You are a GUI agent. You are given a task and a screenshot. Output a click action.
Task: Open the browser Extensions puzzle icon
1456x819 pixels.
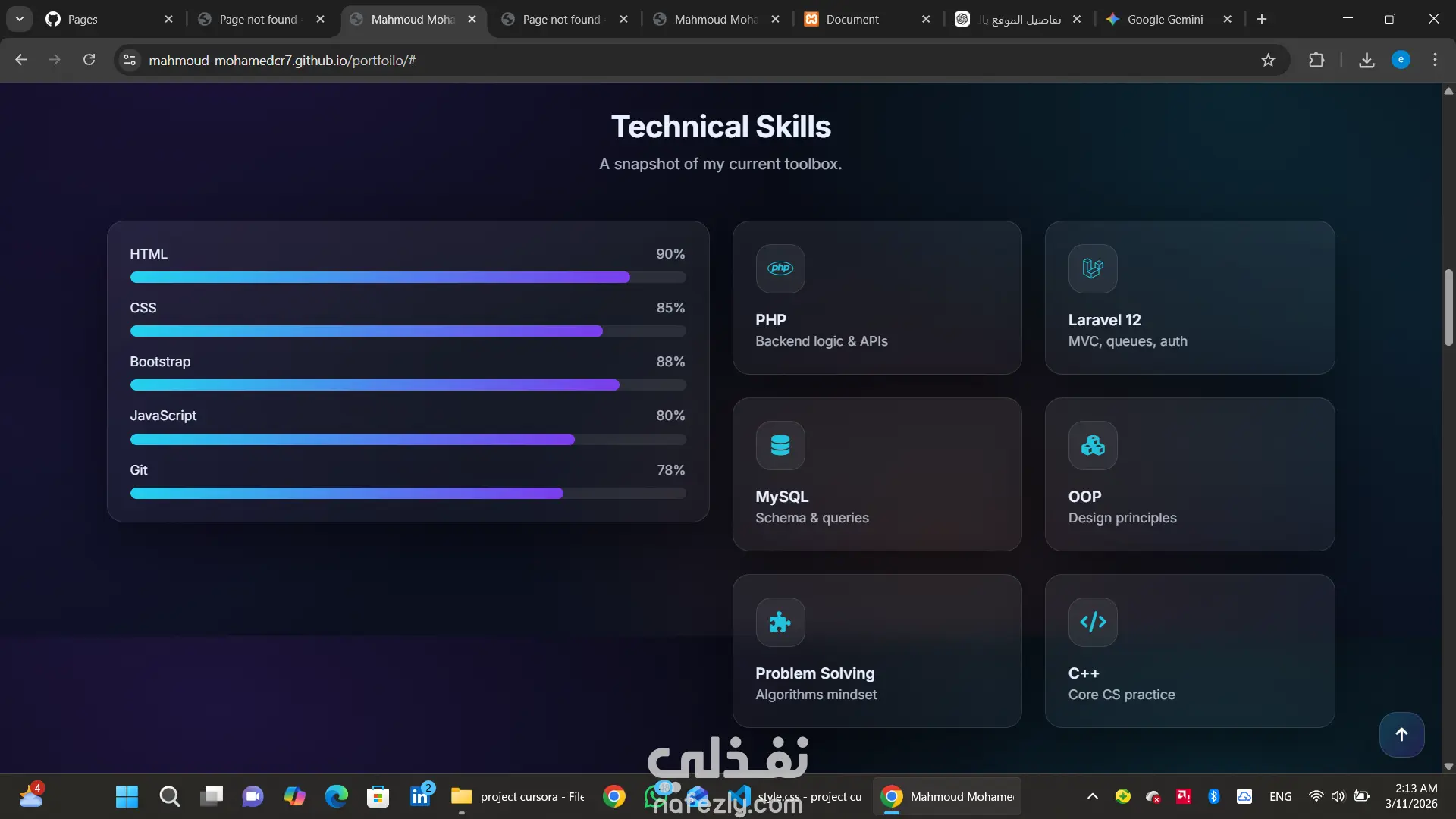(x=1316, y=60)
